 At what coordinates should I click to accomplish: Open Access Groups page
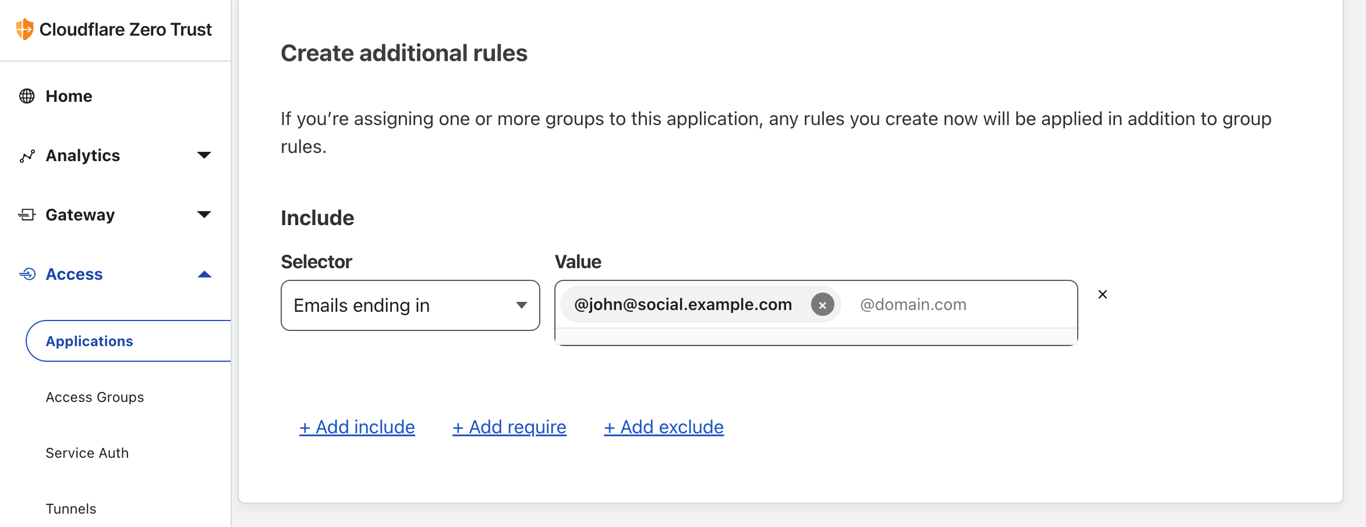coord(95,397)
